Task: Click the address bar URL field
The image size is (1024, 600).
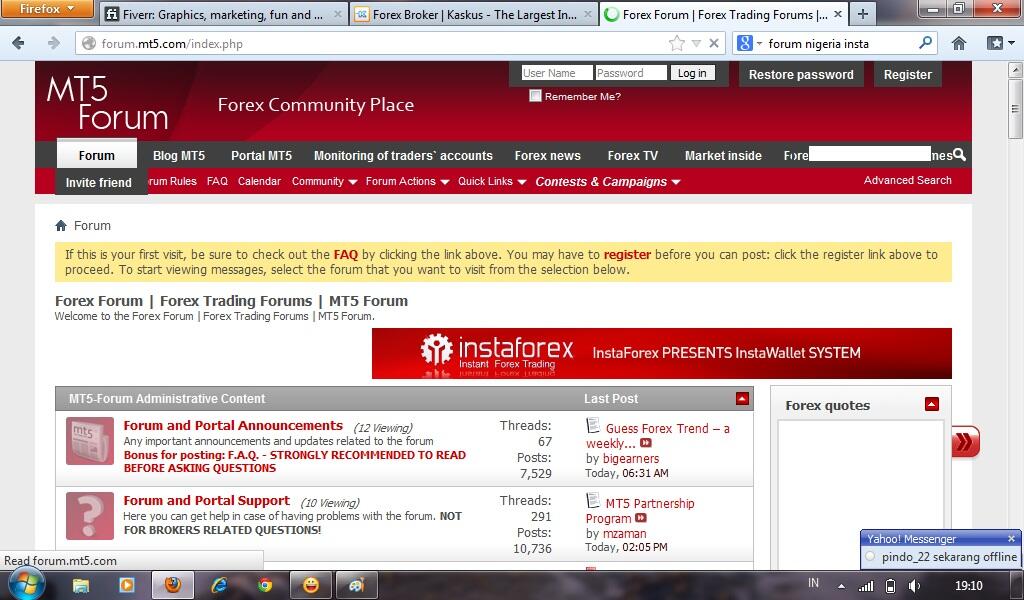Action: click(383, 44)
